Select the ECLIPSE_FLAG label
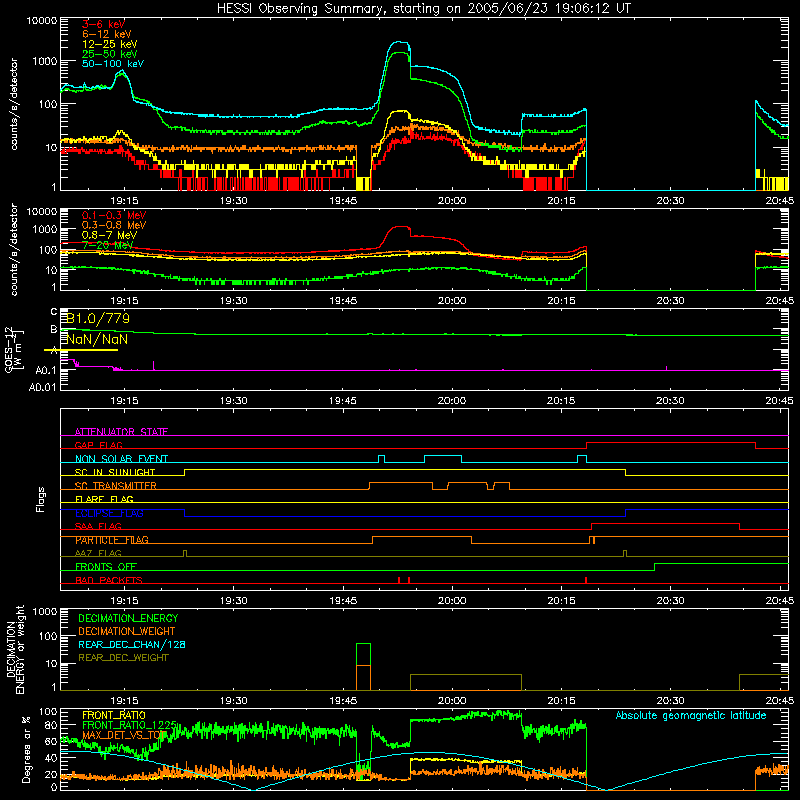The width and height of the screenshot is (800, 800). pyautogui.click(x=109, y=513)
